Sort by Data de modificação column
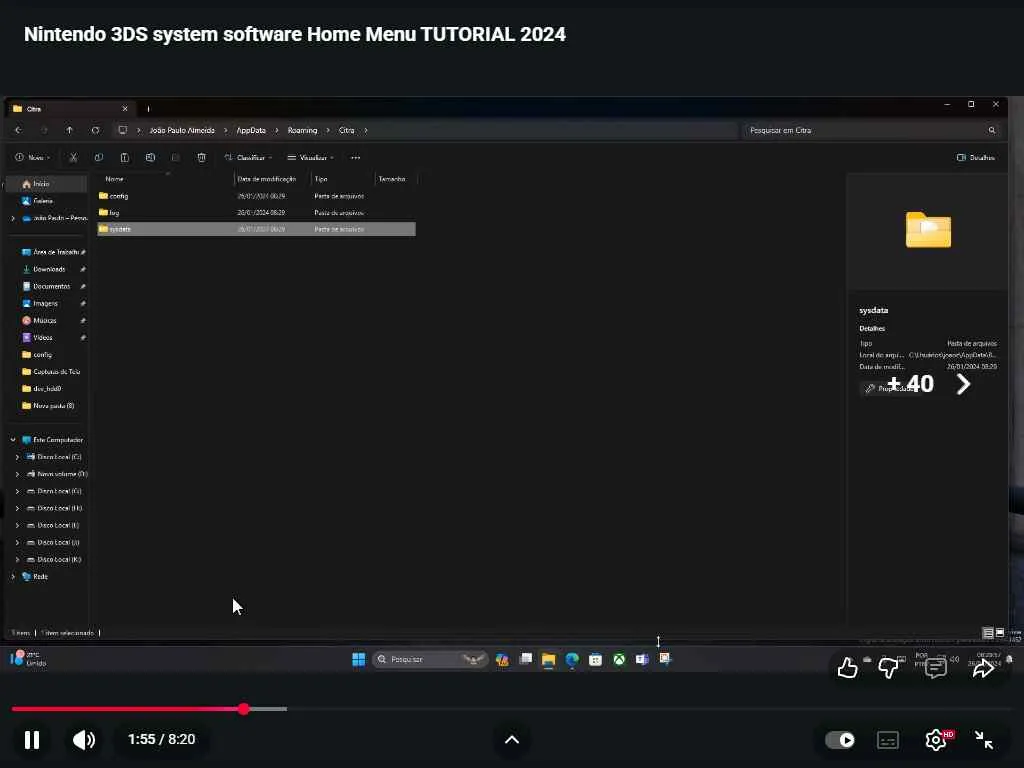This screenshot has width=1024, height=768. point(266,179)
